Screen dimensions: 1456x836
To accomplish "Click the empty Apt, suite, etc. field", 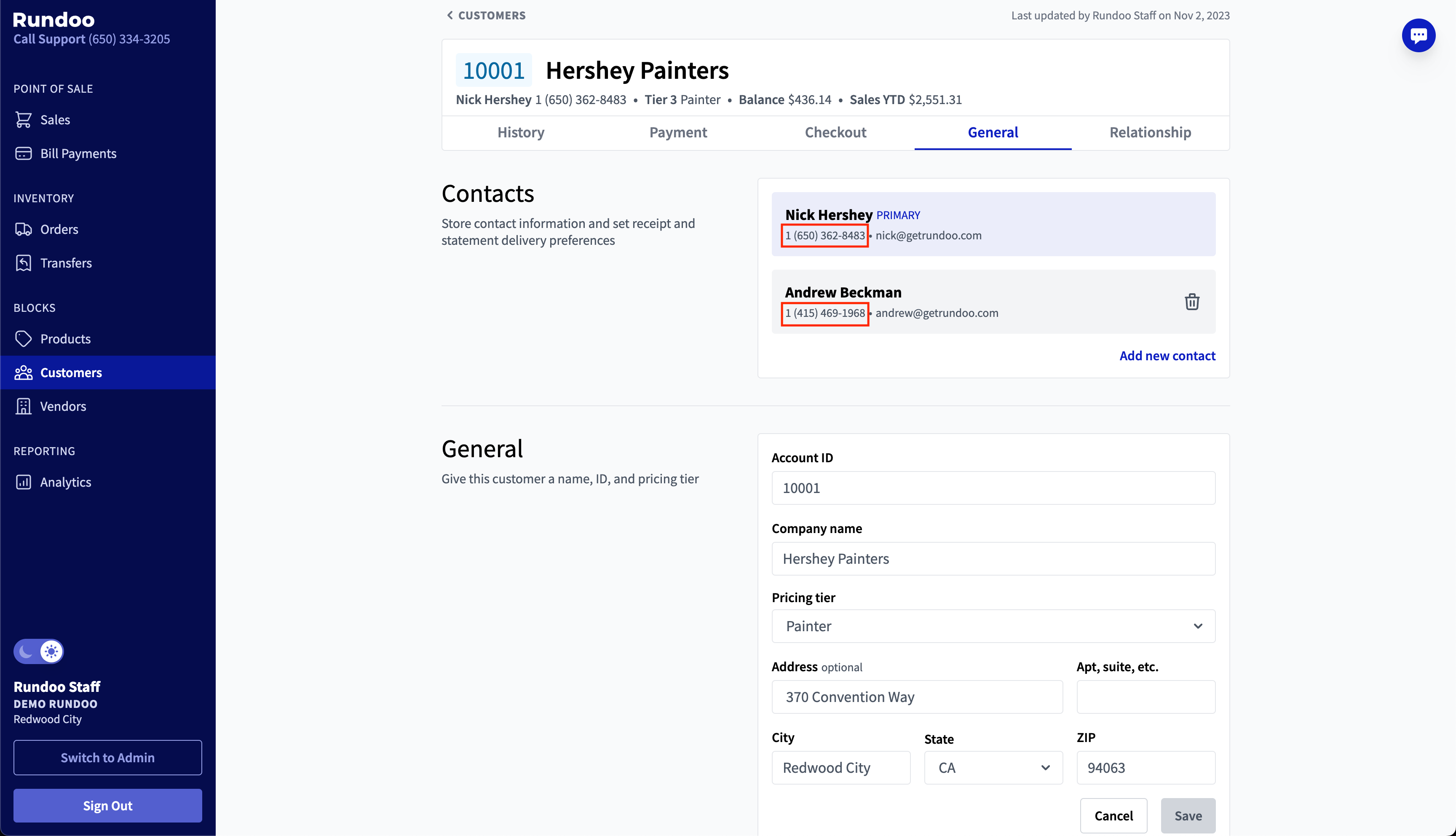I will coord(1146,697).
